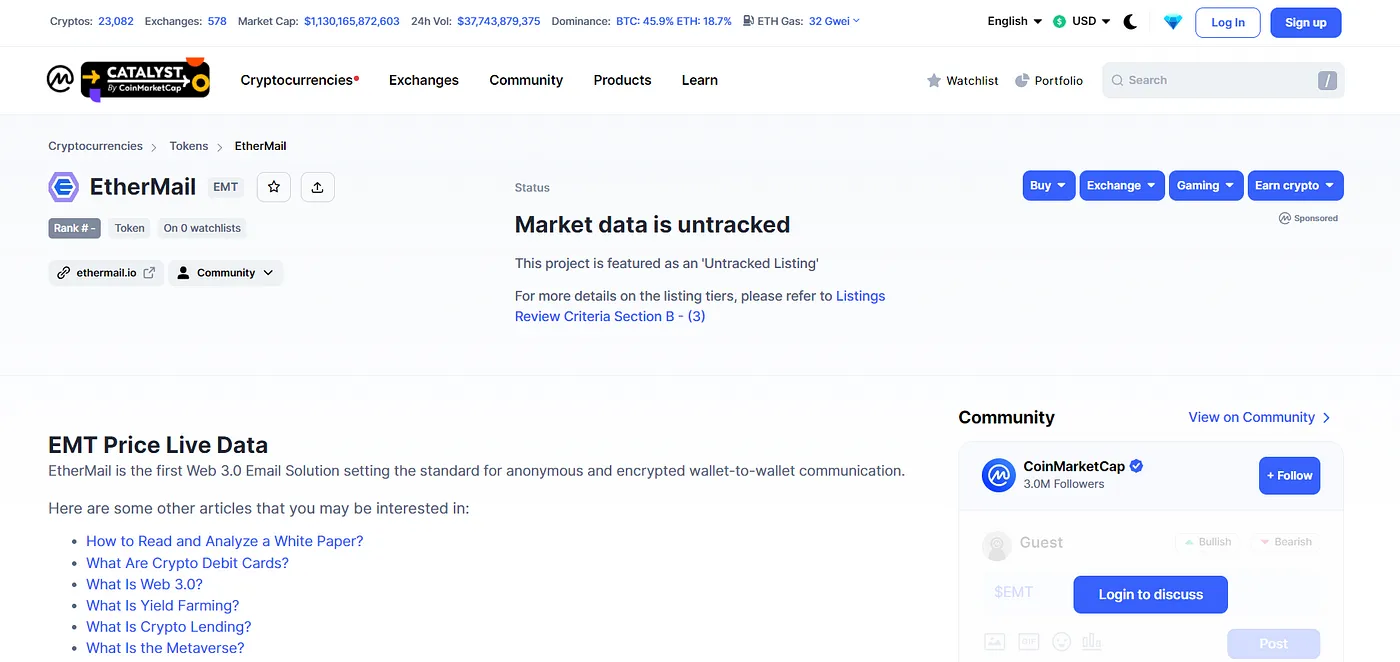Select the Bearish sentiment toggle
This screenshot has height=662, width=1400.
1285,542
